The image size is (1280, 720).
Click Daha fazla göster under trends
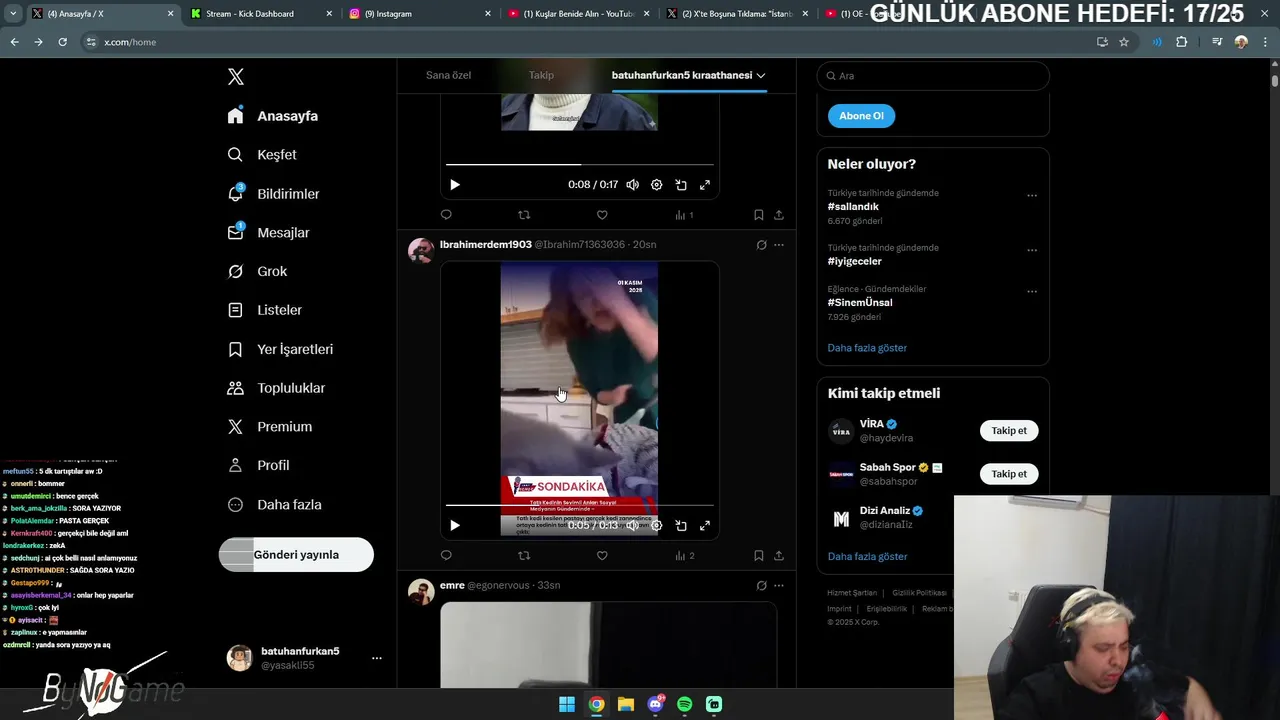pos(867,348)
